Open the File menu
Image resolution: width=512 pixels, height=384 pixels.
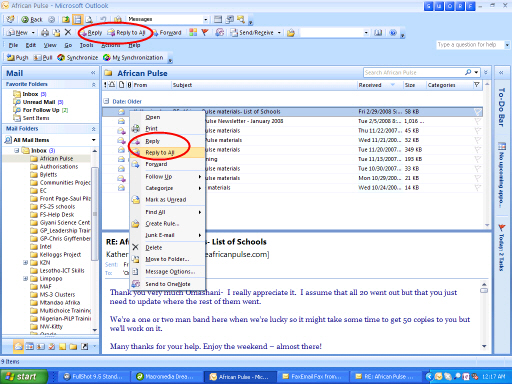[x=13, y=45]
